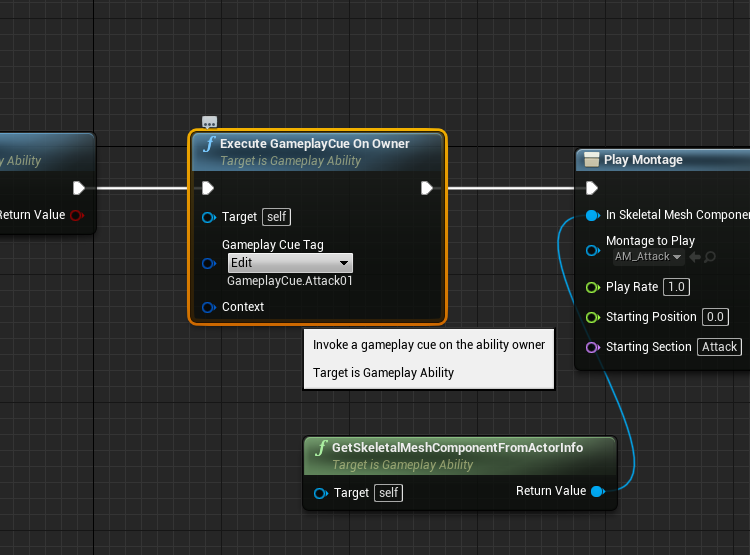The height and width of the screenshot is (555, 750).
Task: Click the Play Montage node header icon
Action: coord(592,159)
